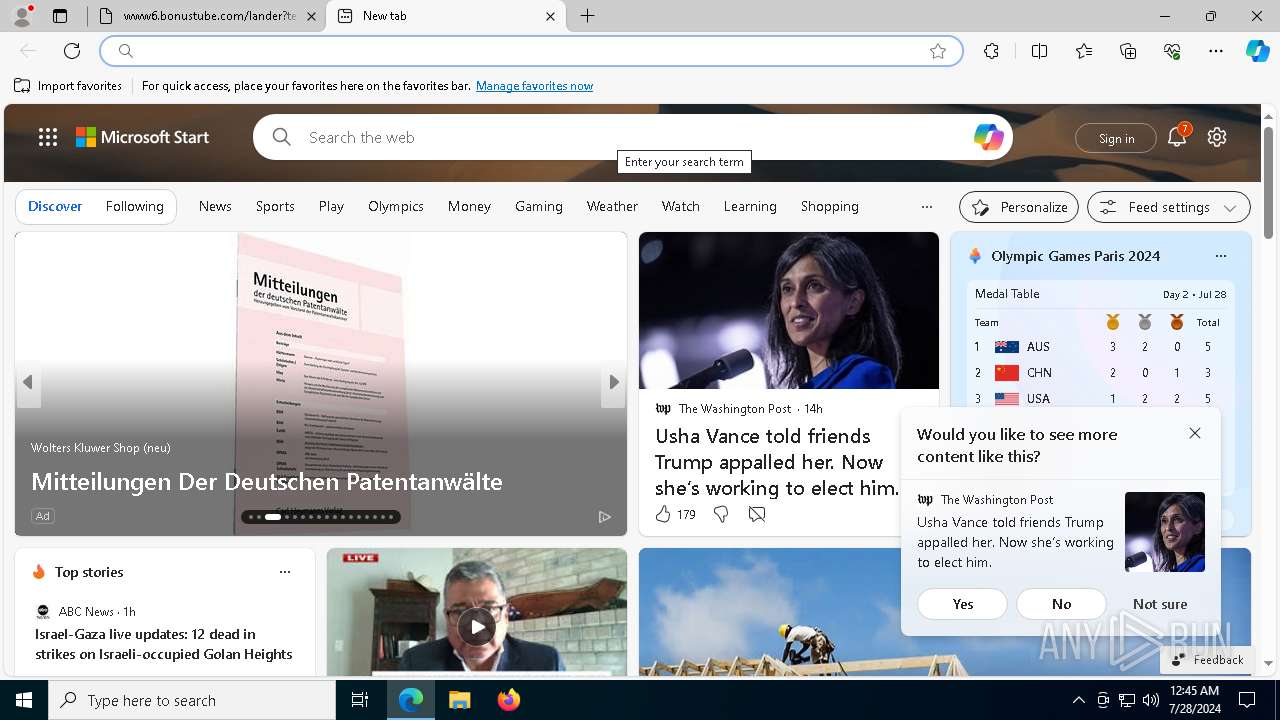Open Copilot icon in web search box

988,137
